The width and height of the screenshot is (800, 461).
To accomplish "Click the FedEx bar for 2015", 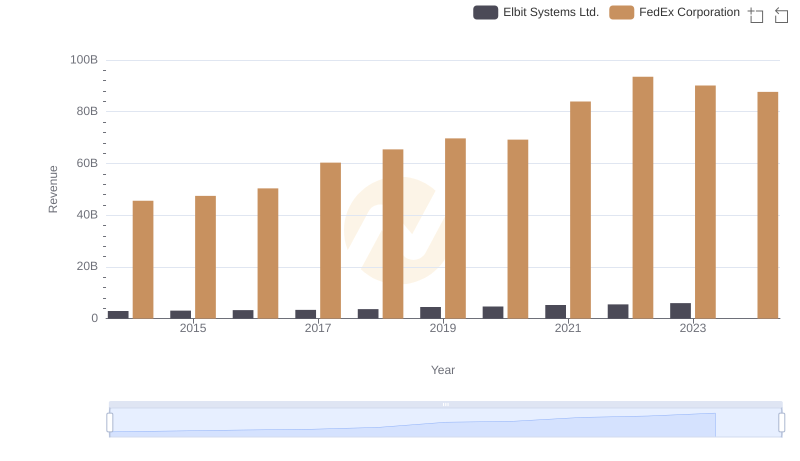I will pos(205,258).
